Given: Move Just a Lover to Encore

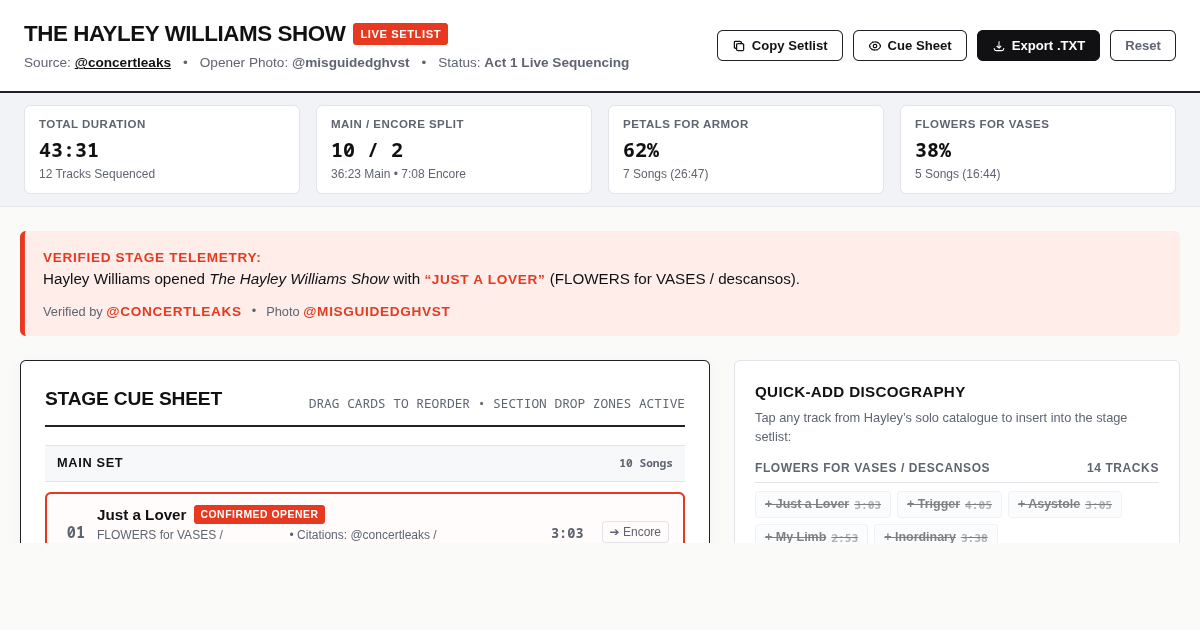Looking at the screenshot, I should tap(635, 532).
